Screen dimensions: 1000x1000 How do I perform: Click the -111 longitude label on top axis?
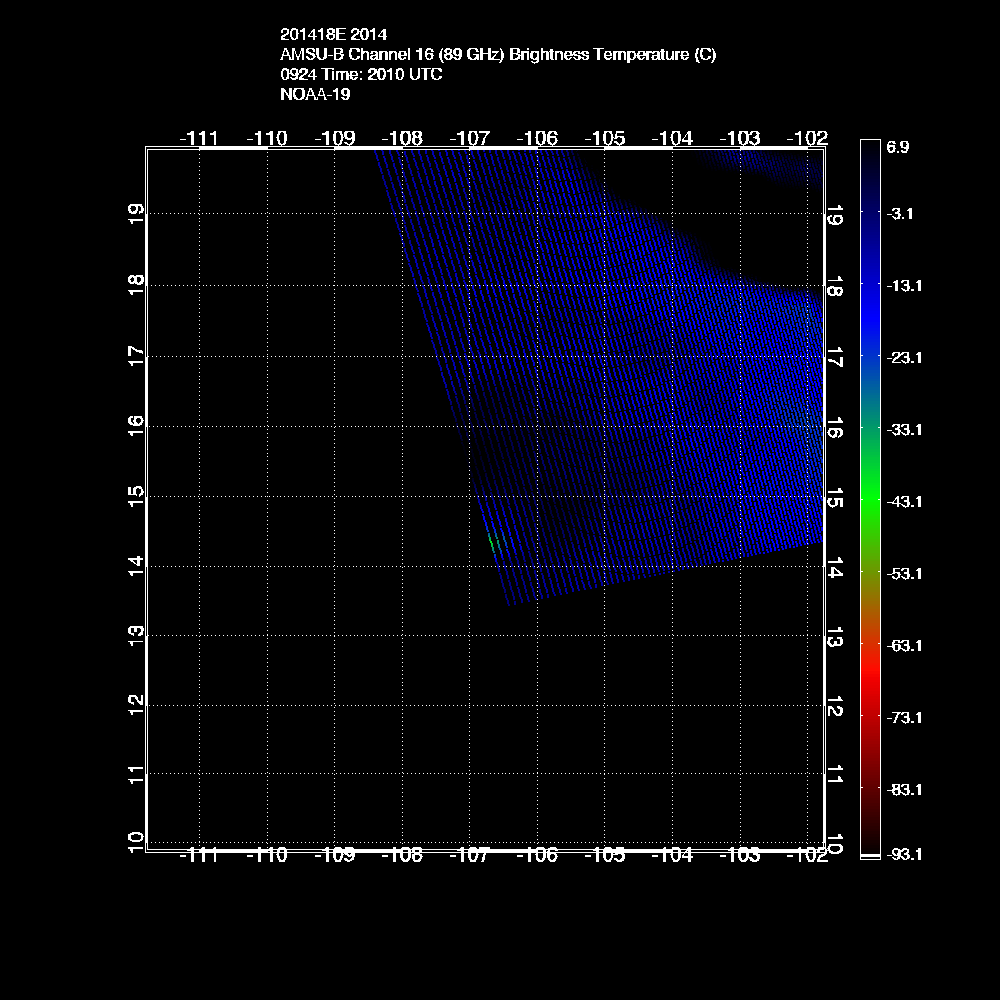(x=200, y=137)
